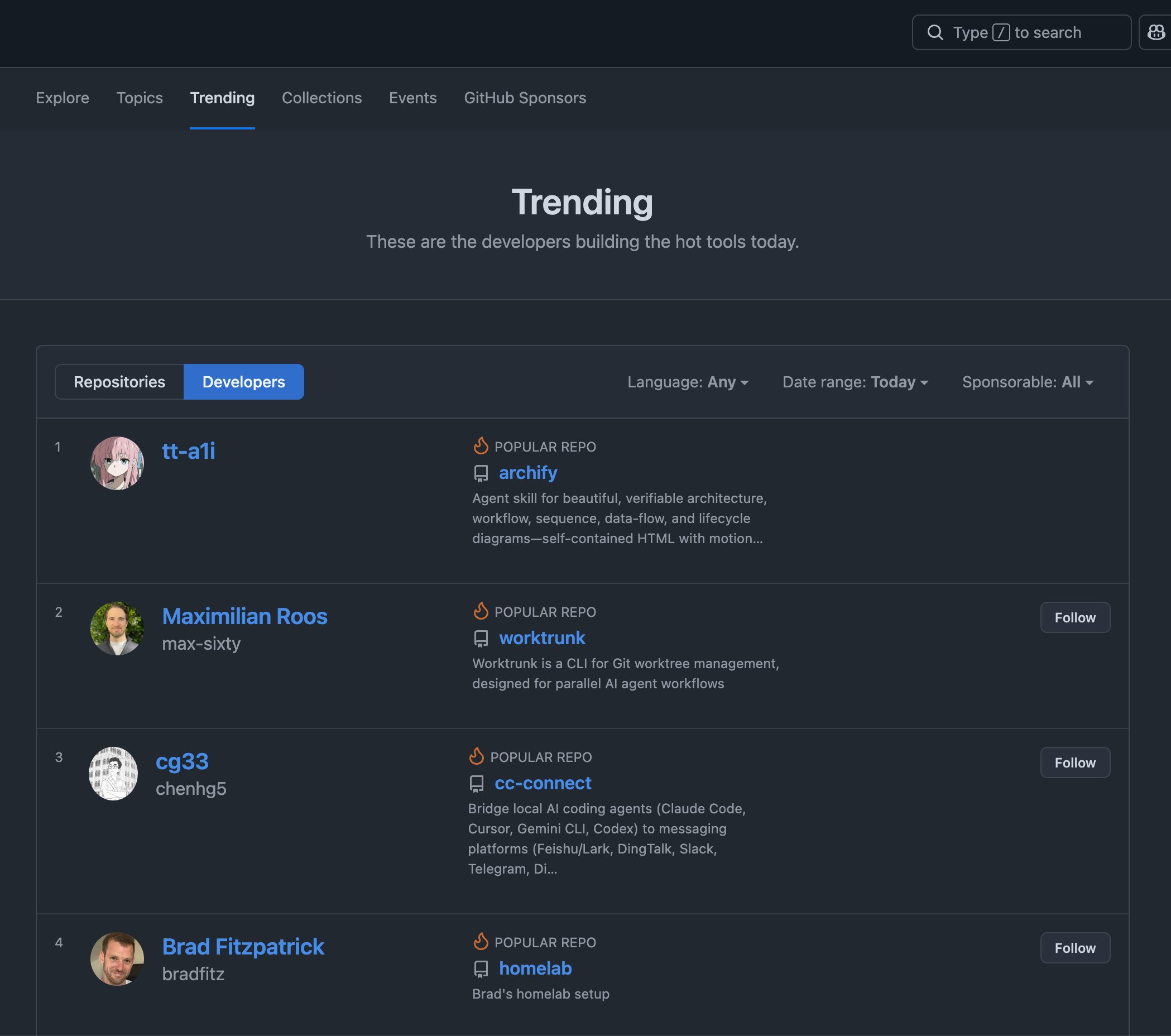Viewport: 1171px width, 1036px height.
Task: Click flame icon above worktrunk repo
Action: pyautogui.click(x=481, y=611)
